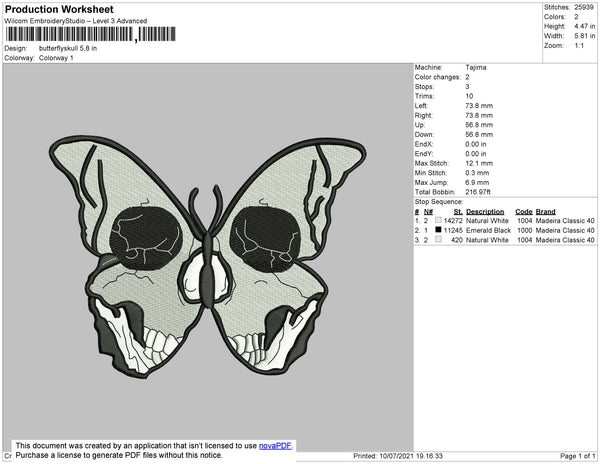The height and width of the screenshot is (464, 600).
Task: Click the butterfly skull design preview
Action: [208, 257]
